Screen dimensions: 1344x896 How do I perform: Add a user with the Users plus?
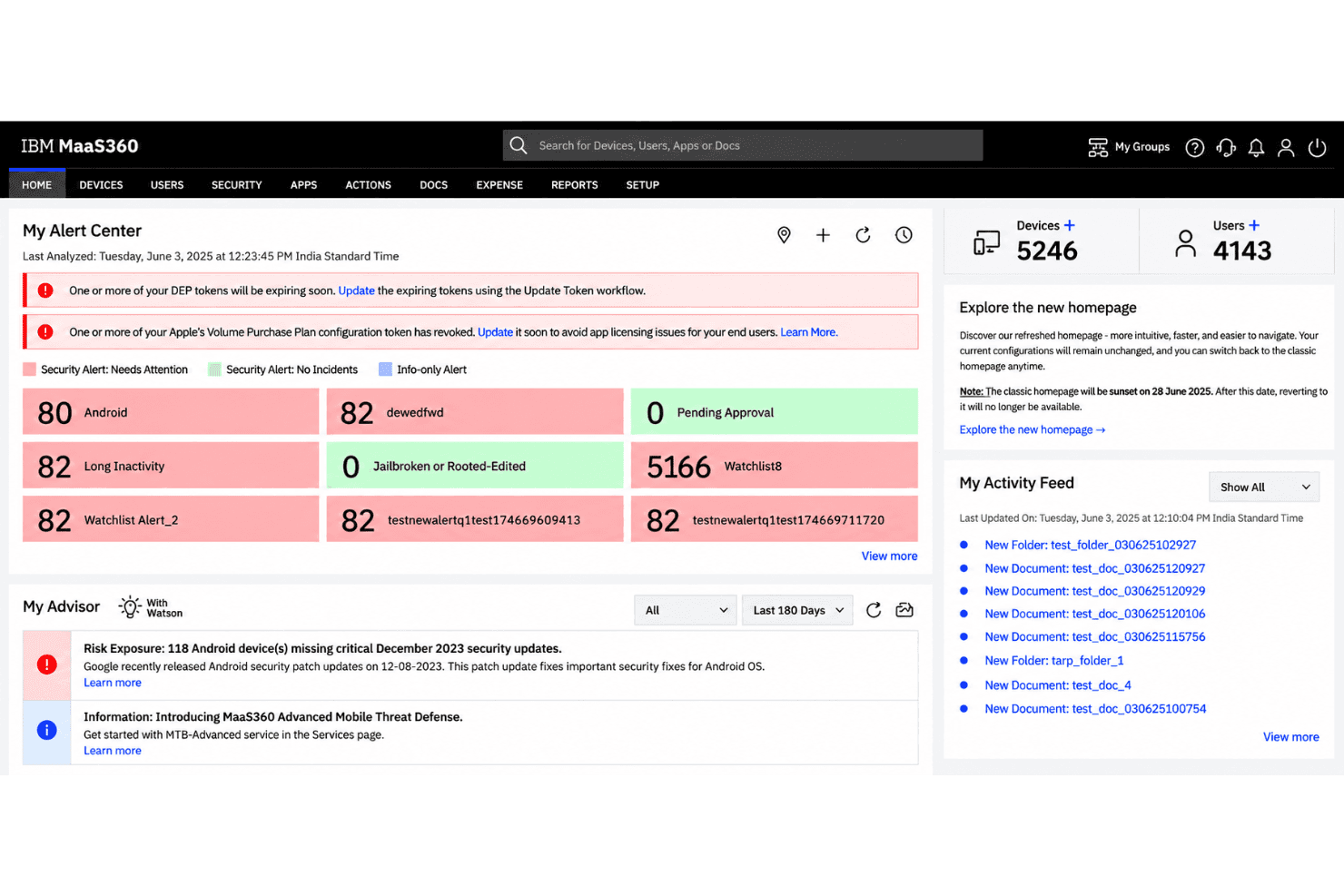[x=1254, y=225]
